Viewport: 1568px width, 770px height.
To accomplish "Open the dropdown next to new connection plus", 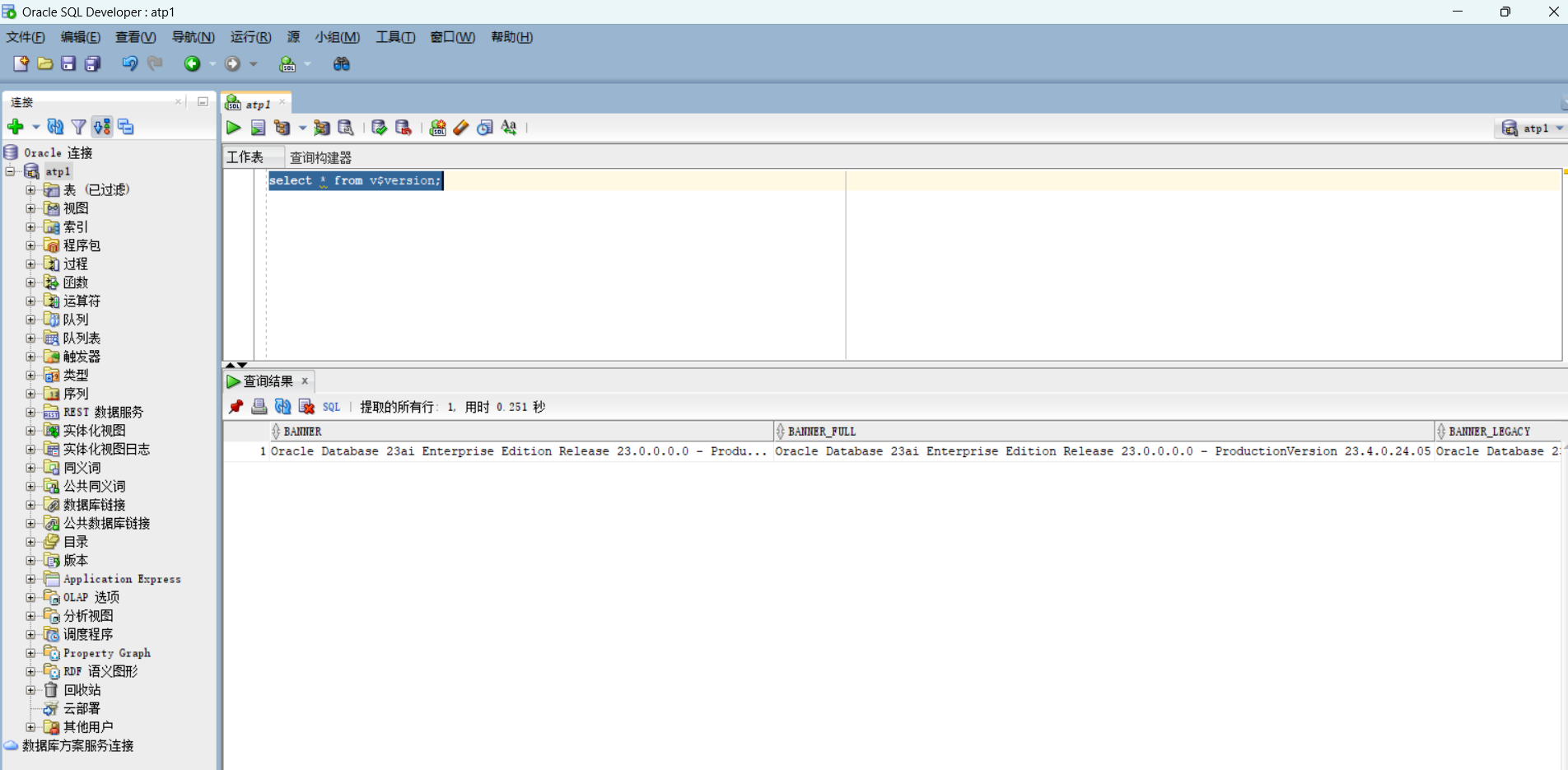I will coord(35,127).
